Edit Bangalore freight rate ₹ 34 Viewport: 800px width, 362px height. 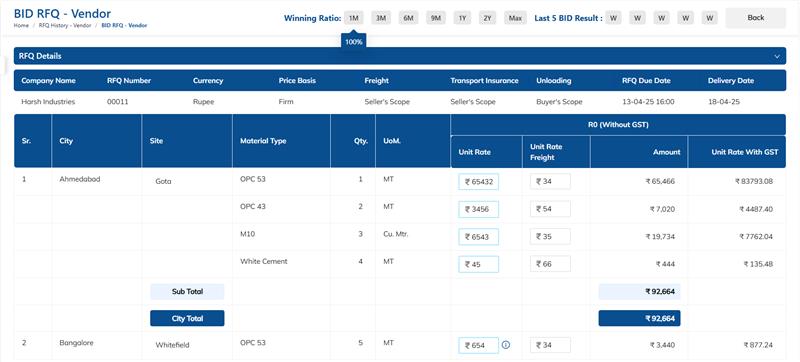coord(550,345)
